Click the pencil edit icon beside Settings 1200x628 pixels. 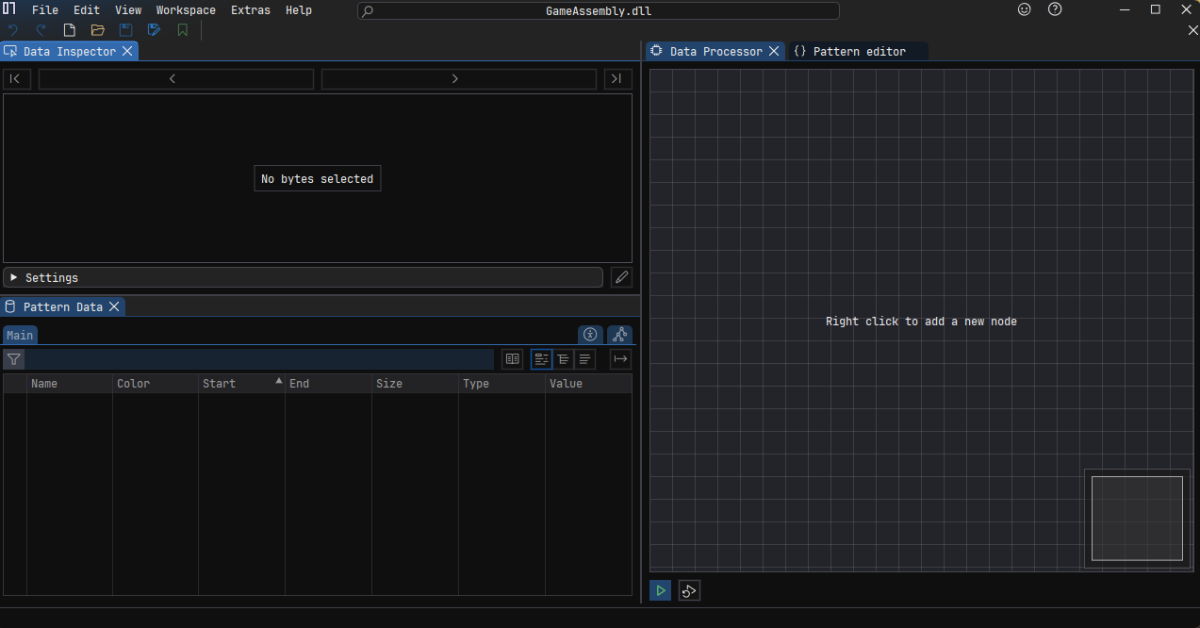(621, 278)
